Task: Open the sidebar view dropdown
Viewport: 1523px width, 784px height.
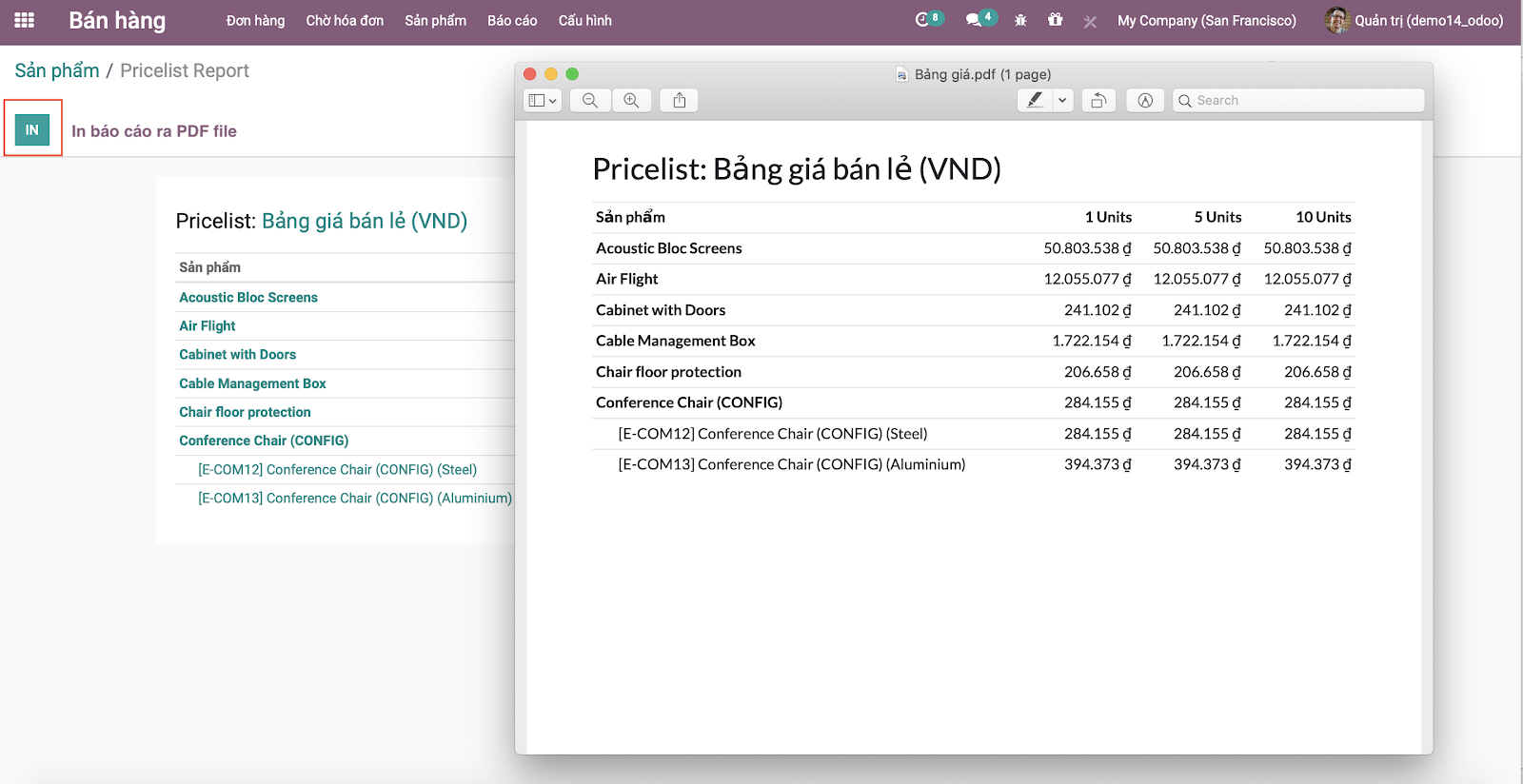Action: (x=543, y=101)
